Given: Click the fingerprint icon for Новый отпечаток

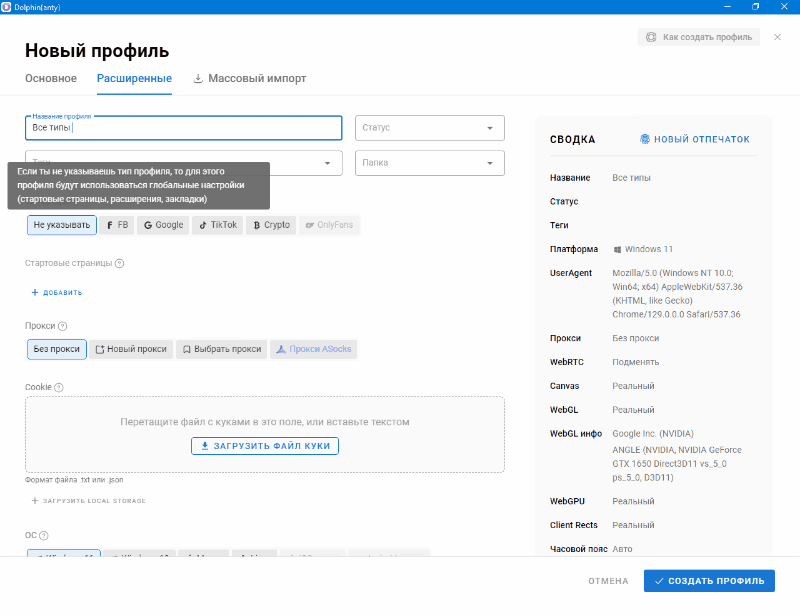Looking at the screenshot, I should 645,140.
